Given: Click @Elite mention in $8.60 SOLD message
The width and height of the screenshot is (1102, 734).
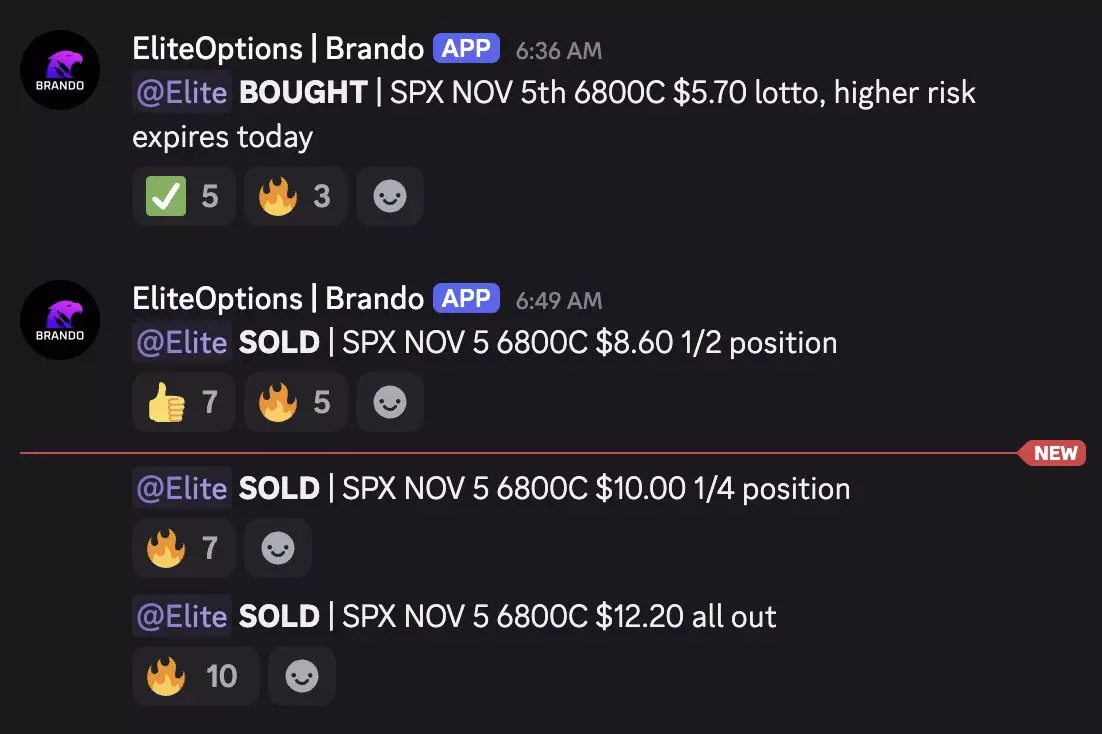Looking at the screenshot, I should pos(182,343).
